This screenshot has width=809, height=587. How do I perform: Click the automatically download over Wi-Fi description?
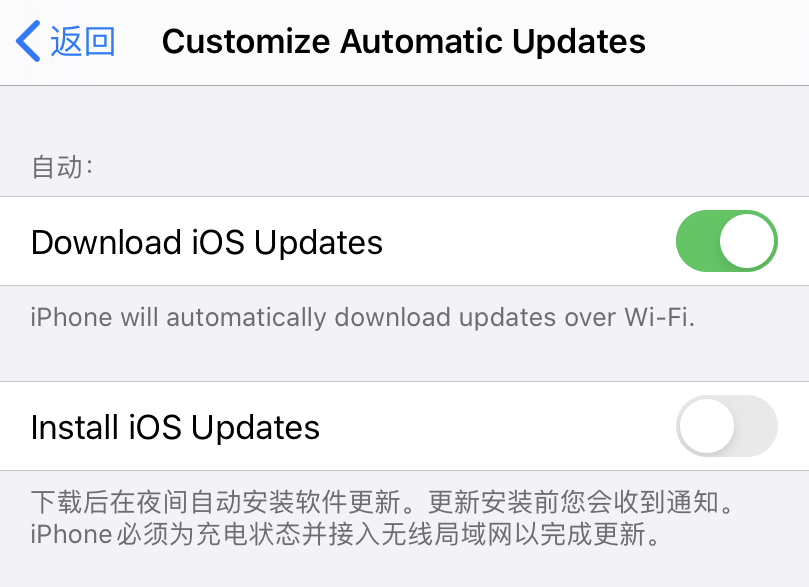point(363,317)
